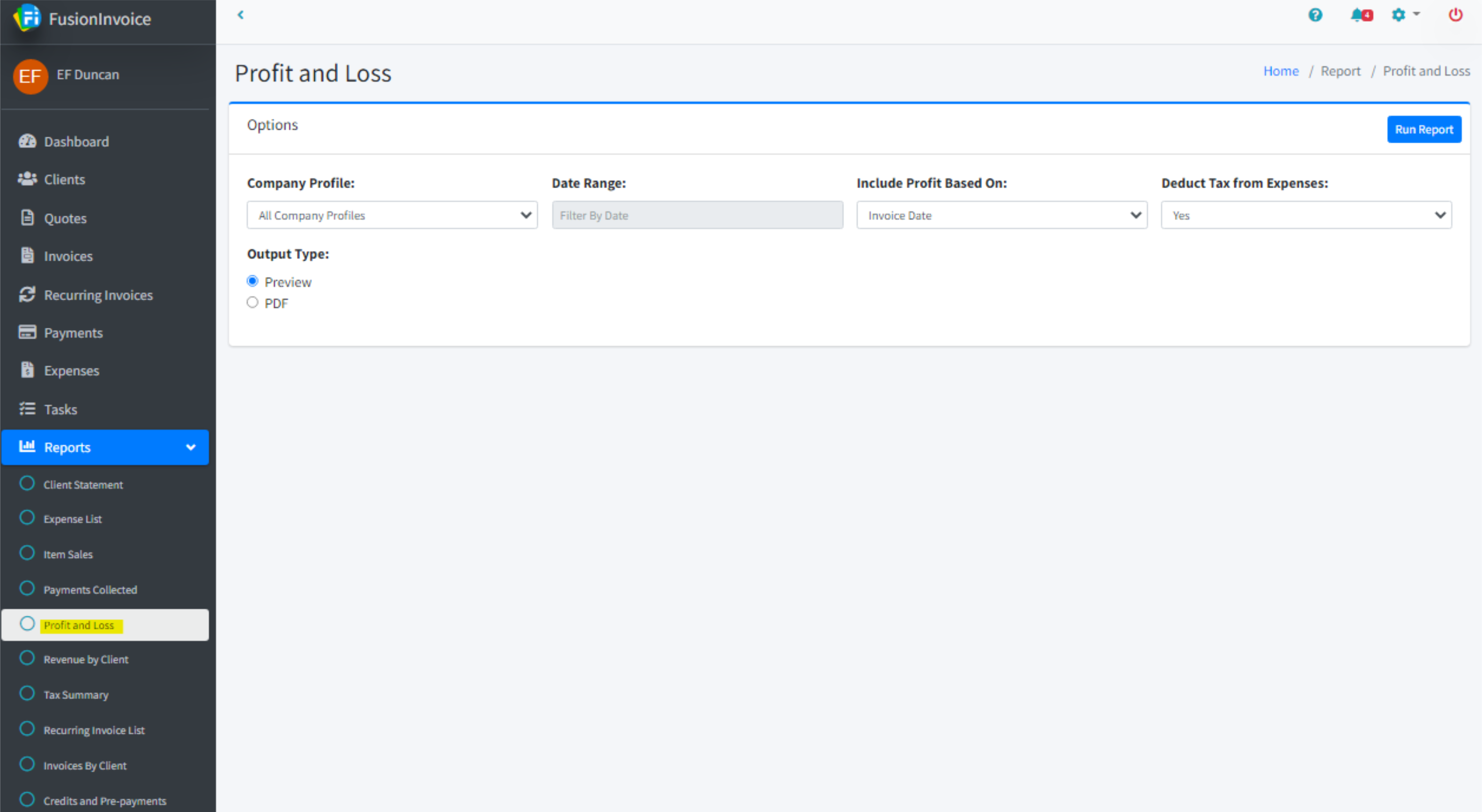Open the Company Profile dropdown
The image size is (1482, 812).
pyautogui.click(x=392, y=215)
